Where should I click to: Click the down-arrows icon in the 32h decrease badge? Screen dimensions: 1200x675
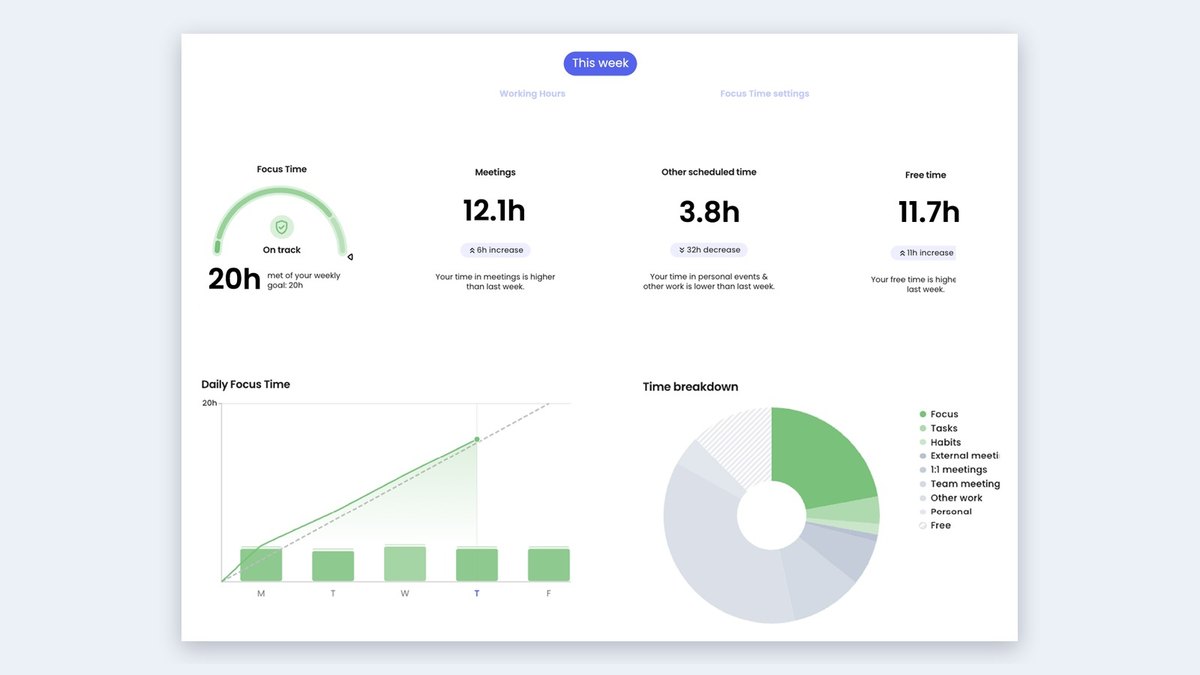point(681,250)
